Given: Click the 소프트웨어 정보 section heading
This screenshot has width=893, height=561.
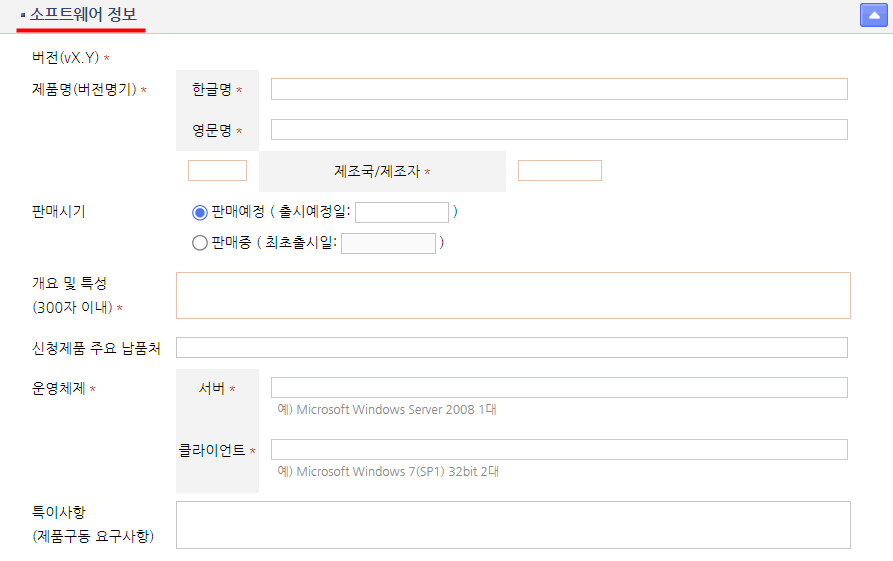Looking at the screenshot, I should [x=83, y=14].
